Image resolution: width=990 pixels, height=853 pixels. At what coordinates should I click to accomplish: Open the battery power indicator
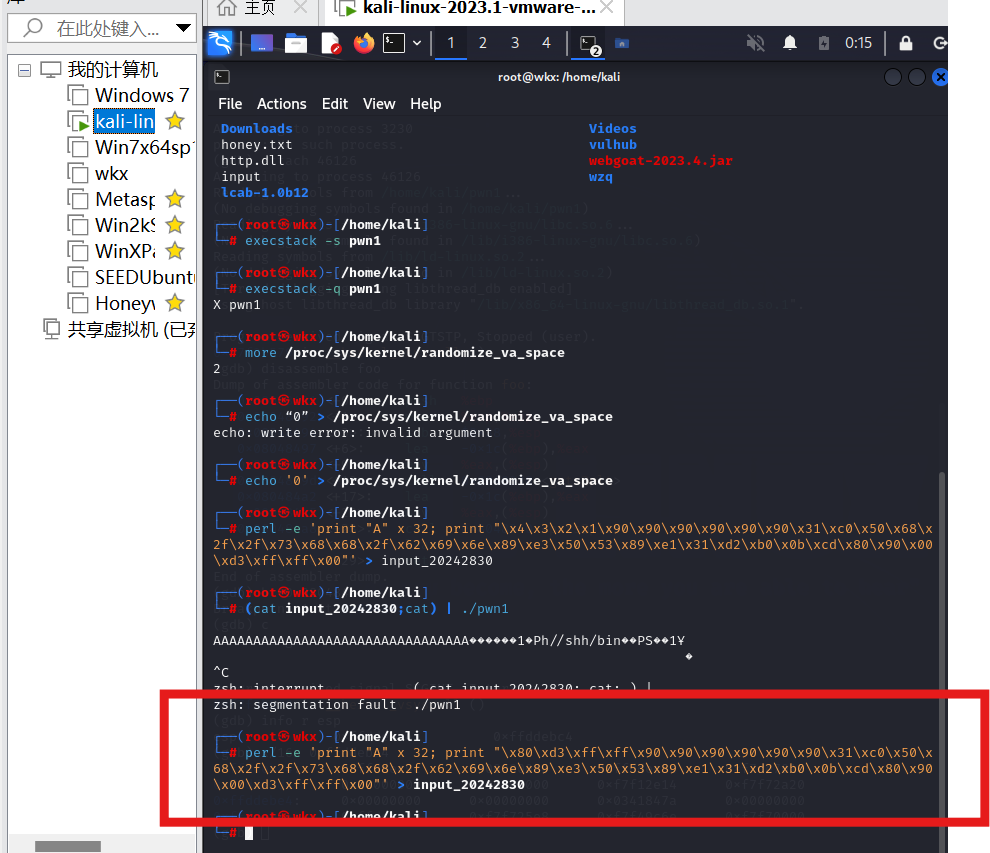click(823, 43)
